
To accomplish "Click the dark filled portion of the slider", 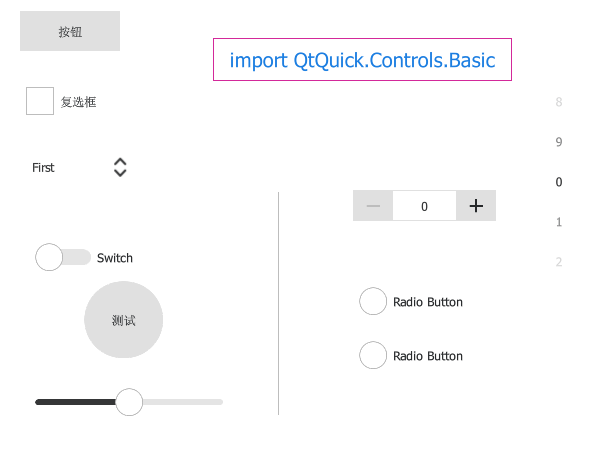I will pos(75,402).
